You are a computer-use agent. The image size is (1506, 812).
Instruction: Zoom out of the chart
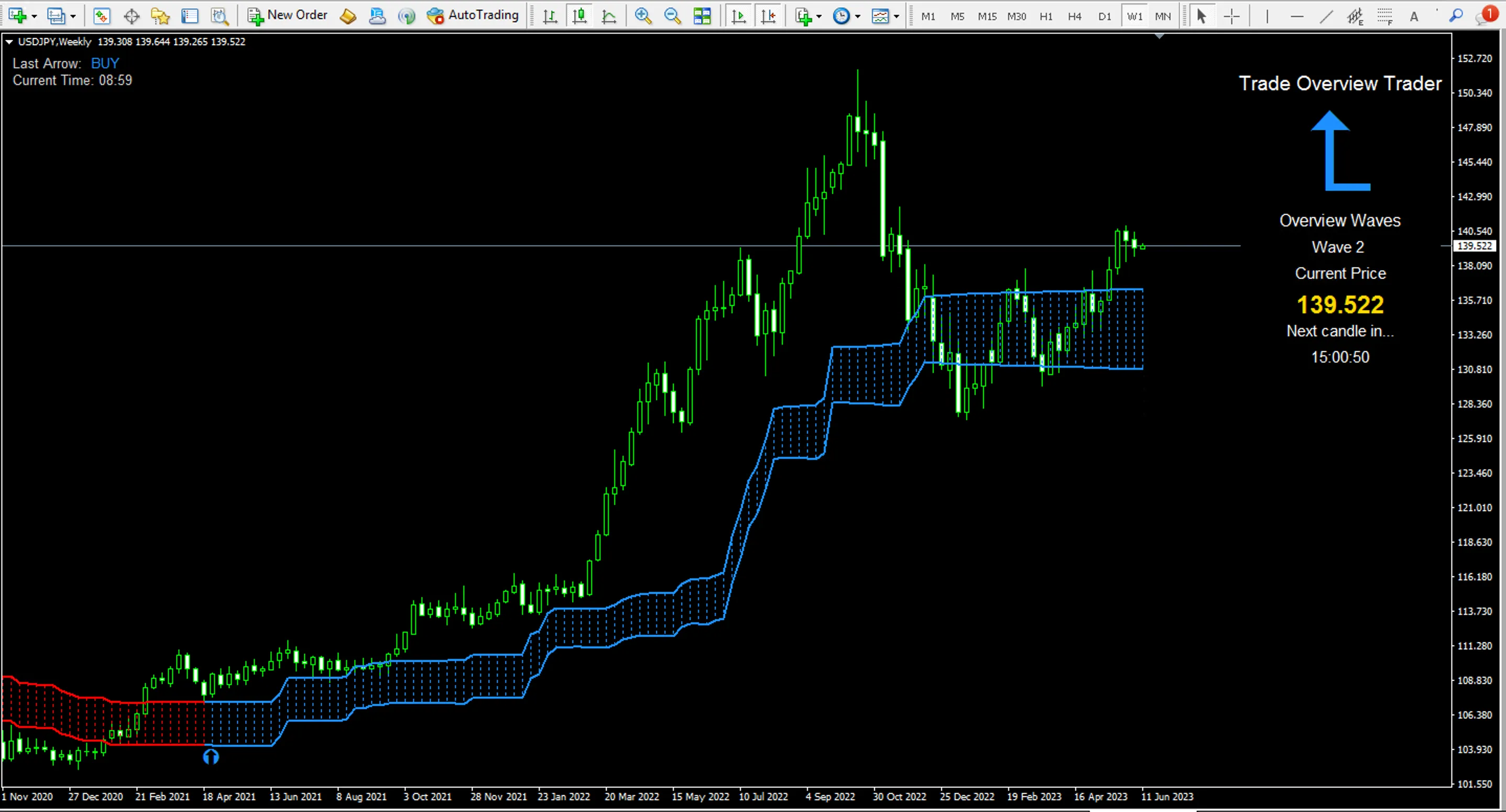(672, 16)
